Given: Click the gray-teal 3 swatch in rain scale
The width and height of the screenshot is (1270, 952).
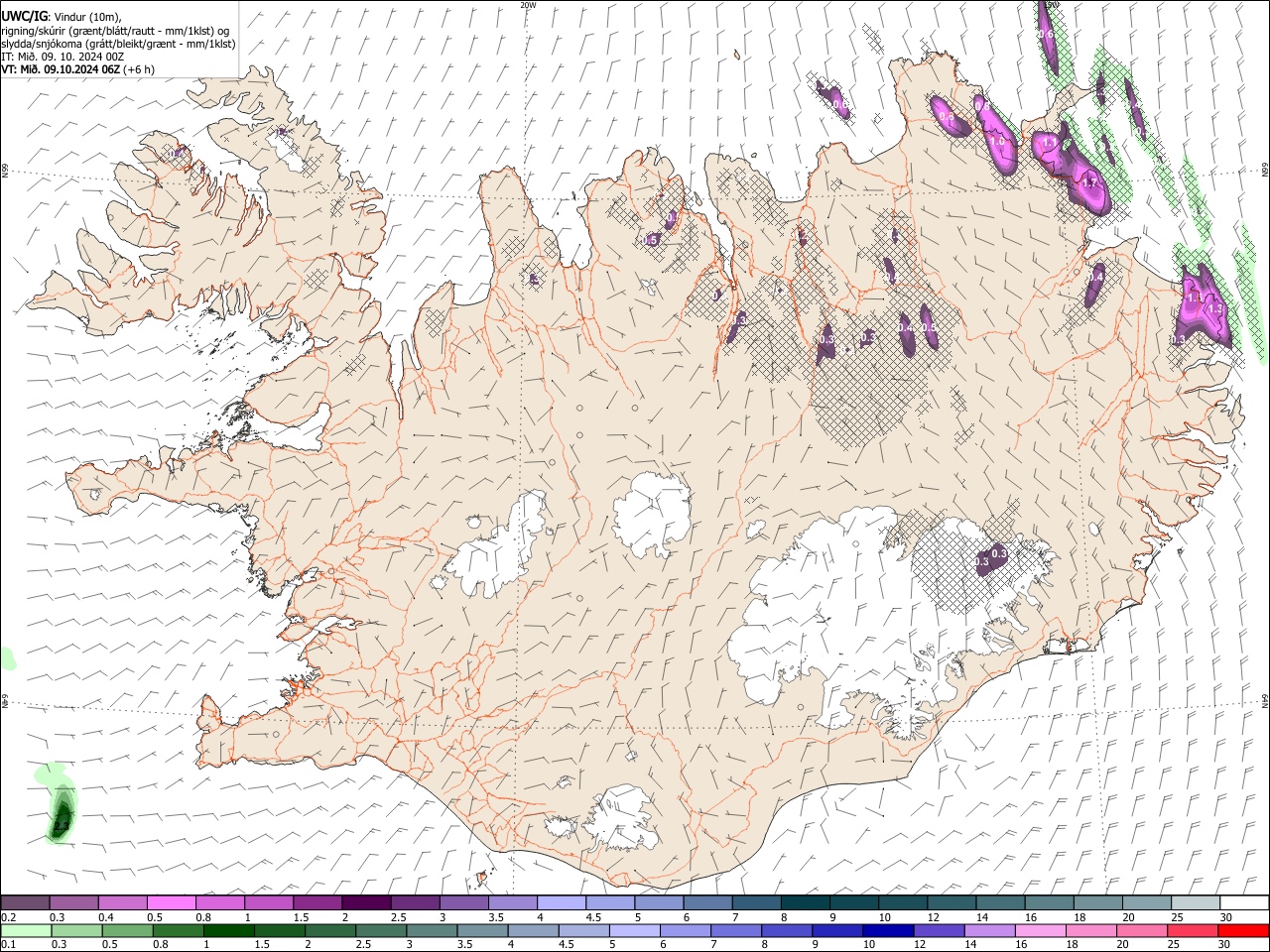Looking at the screenshot, I should 432,931.
